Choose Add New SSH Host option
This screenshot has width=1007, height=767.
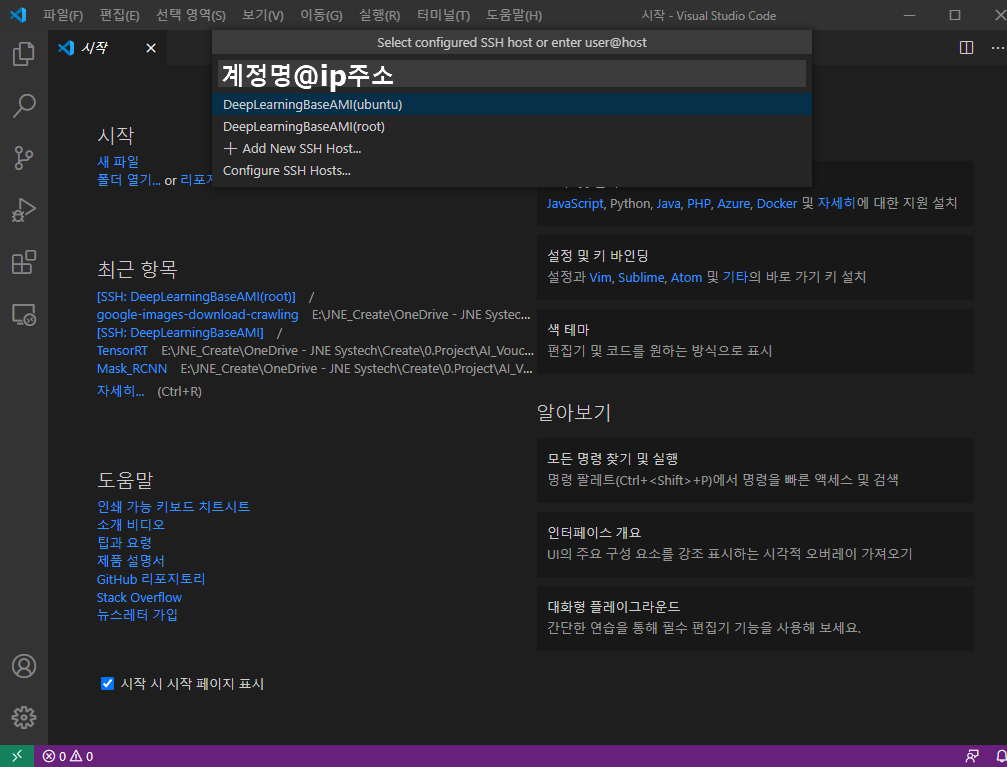click(512, 148)
